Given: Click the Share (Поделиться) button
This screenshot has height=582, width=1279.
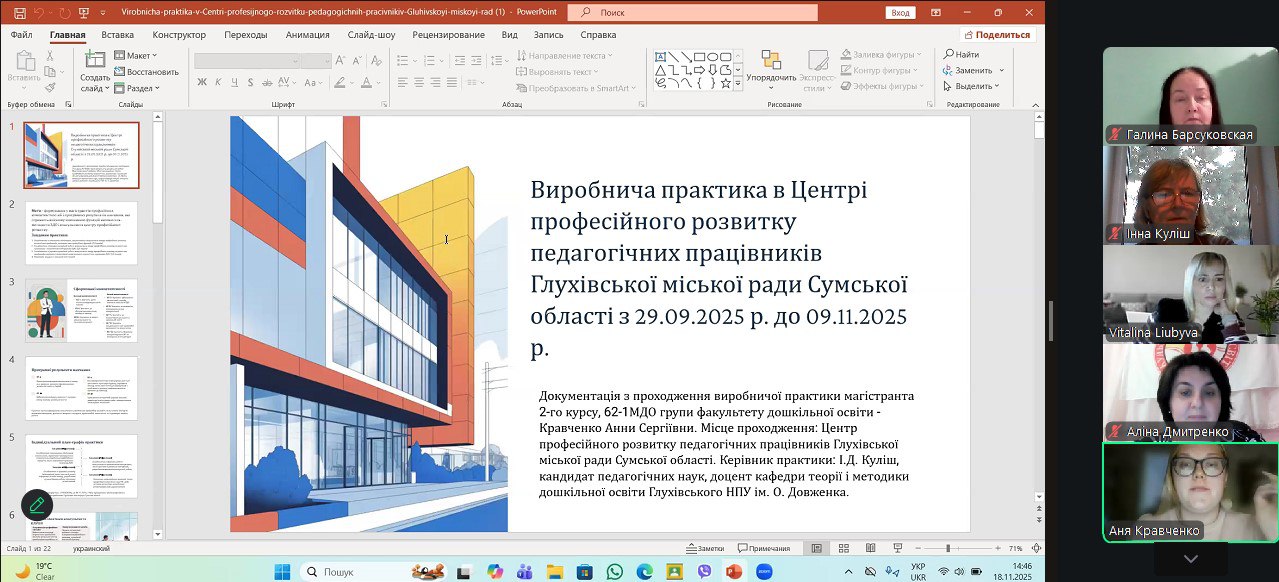Looking at the screenshot, I should click(996, 34).
